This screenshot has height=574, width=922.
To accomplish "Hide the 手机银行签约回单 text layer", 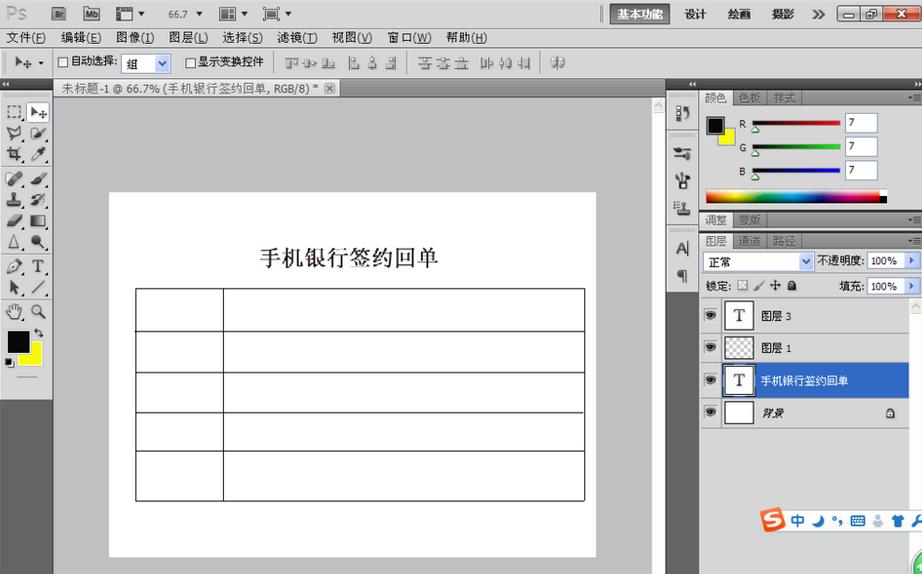I will pyautogui.click(x=710, y=380).
